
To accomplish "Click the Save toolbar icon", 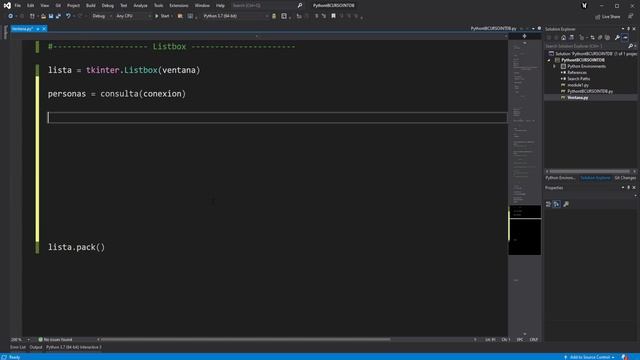I will 51,16.
